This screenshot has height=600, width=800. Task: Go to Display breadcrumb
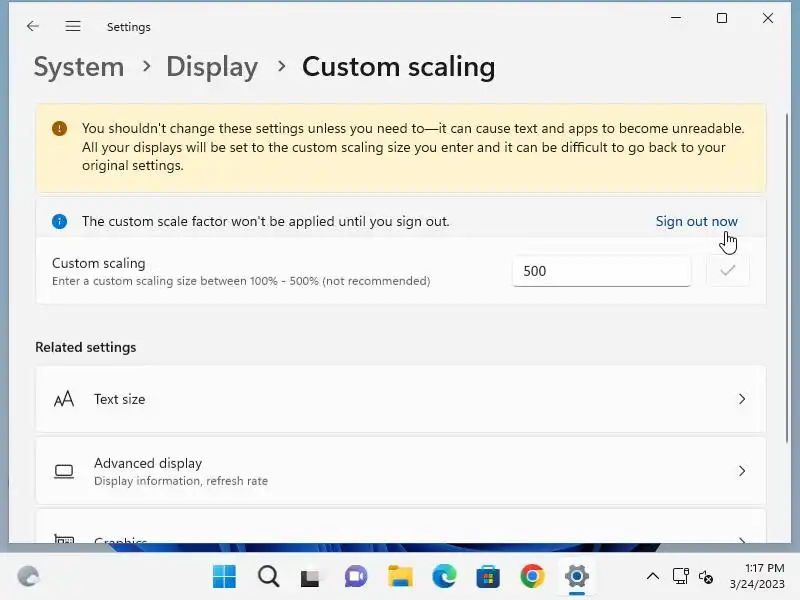pos(212,67)
